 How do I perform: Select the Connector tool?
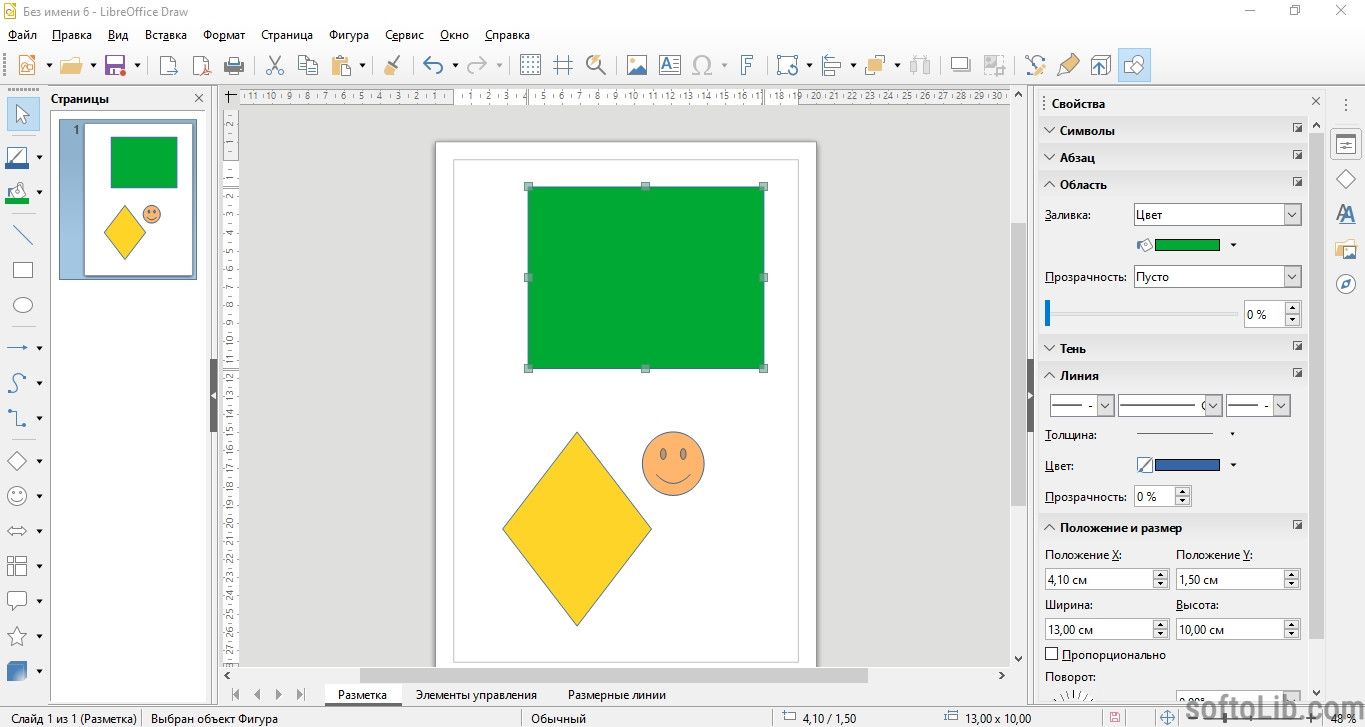[x=18, y=418]
